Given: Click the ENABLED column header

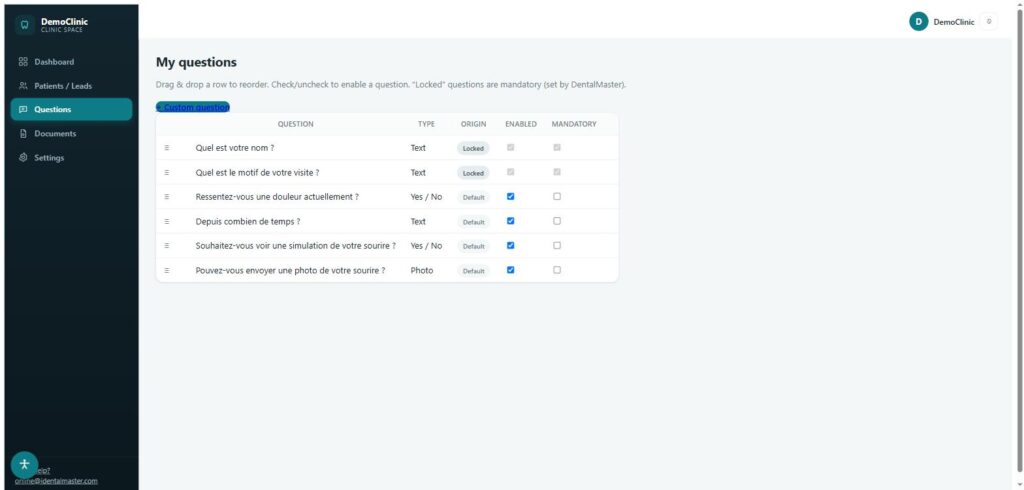Looking at the screenshot, I should [520, 124].
